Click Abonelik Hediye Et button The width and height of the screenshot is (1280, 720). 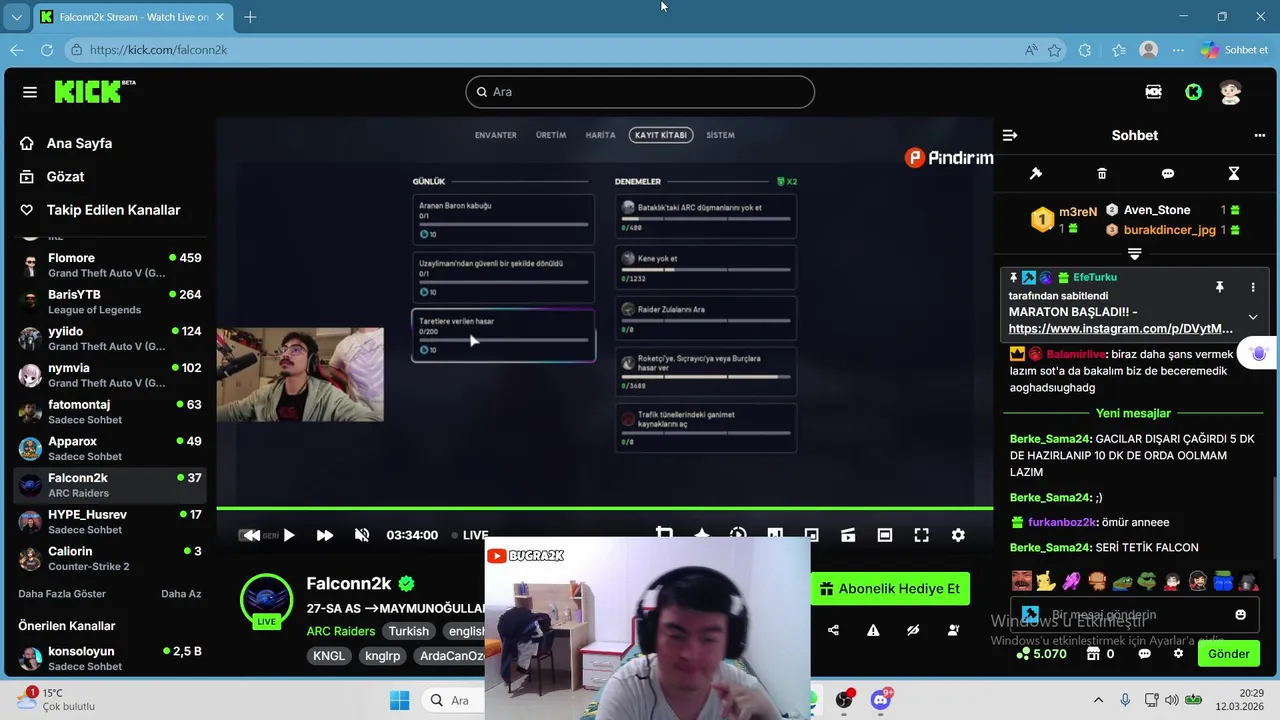tap(890, 589)
